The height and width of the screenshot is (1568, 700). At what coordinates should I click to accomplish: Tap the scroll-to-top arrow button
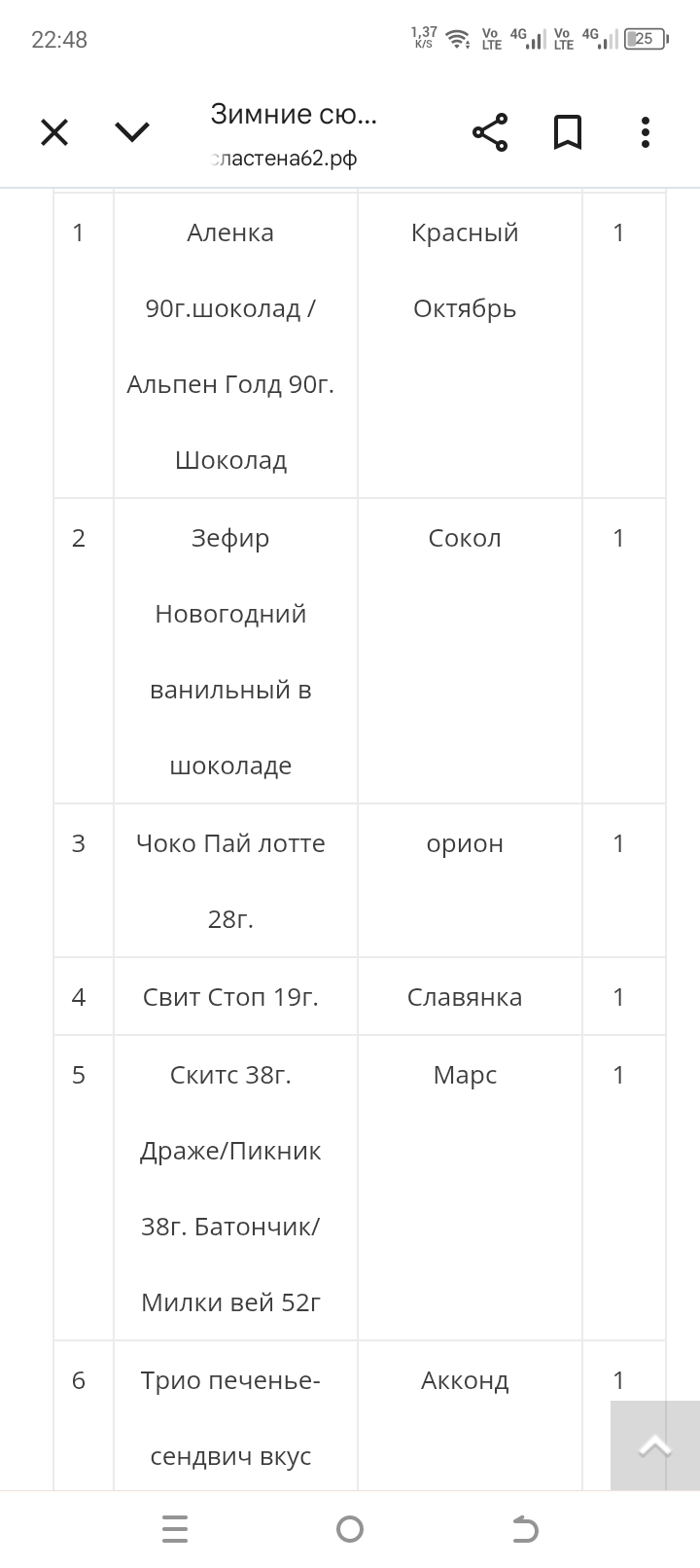point(654,1445)
